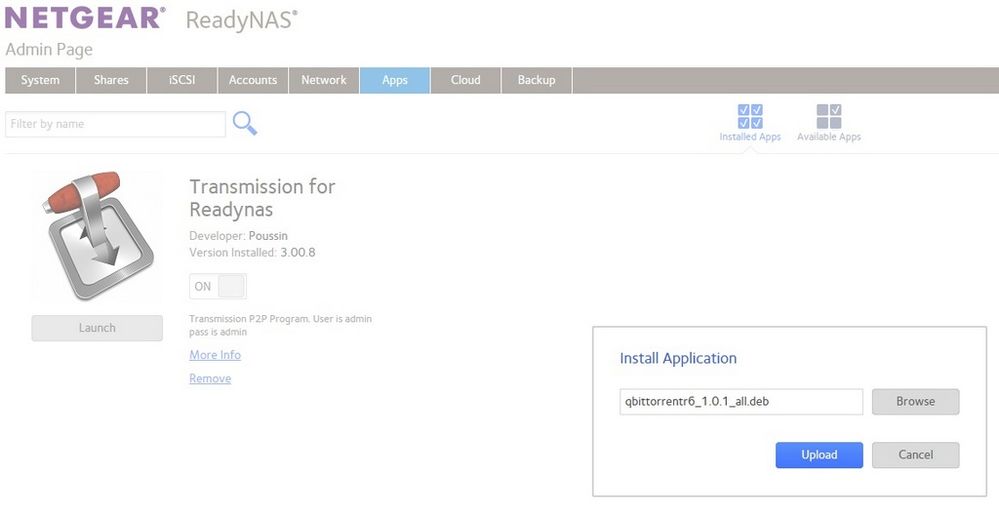
Task: Click the blue Upload button
Action: click(819, 455)
